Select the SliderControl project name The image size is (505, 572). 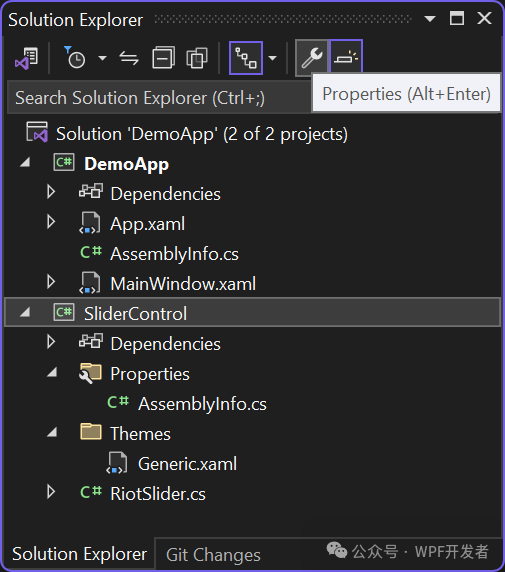click(136, 314)
